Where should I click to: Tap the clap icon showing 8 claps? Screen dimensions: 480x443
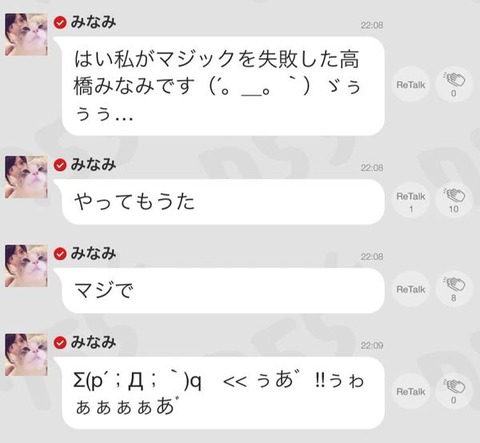(453, 289)
